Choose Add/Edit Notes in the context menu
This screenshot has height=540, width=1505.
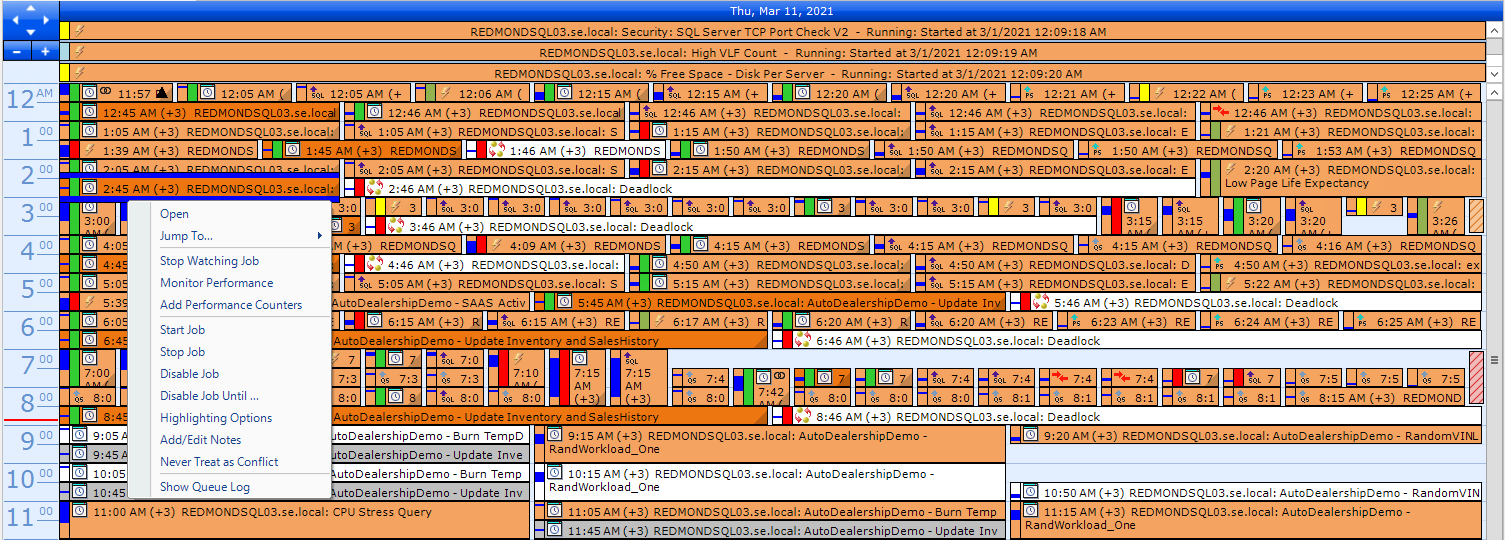click(x=200, y=440)
